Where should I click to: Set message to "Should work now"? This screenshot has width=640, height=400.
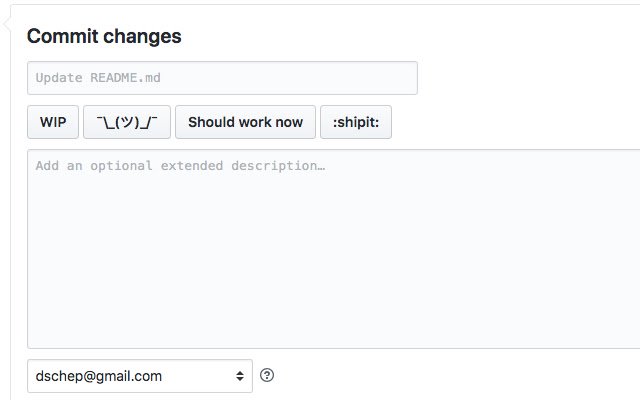tap(245, 122)
